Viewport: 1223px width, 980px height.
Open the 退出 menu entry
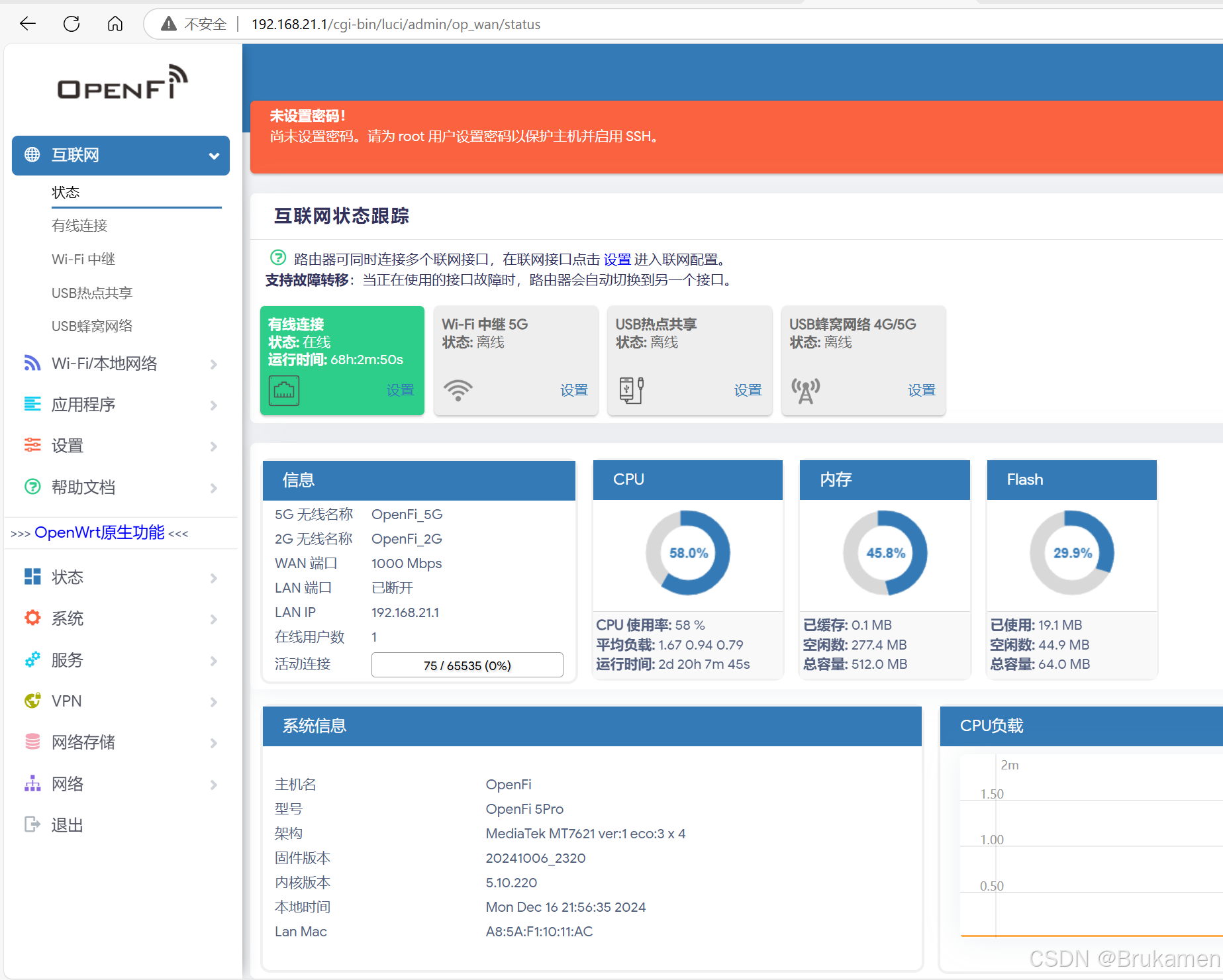[x=67, y=824]
